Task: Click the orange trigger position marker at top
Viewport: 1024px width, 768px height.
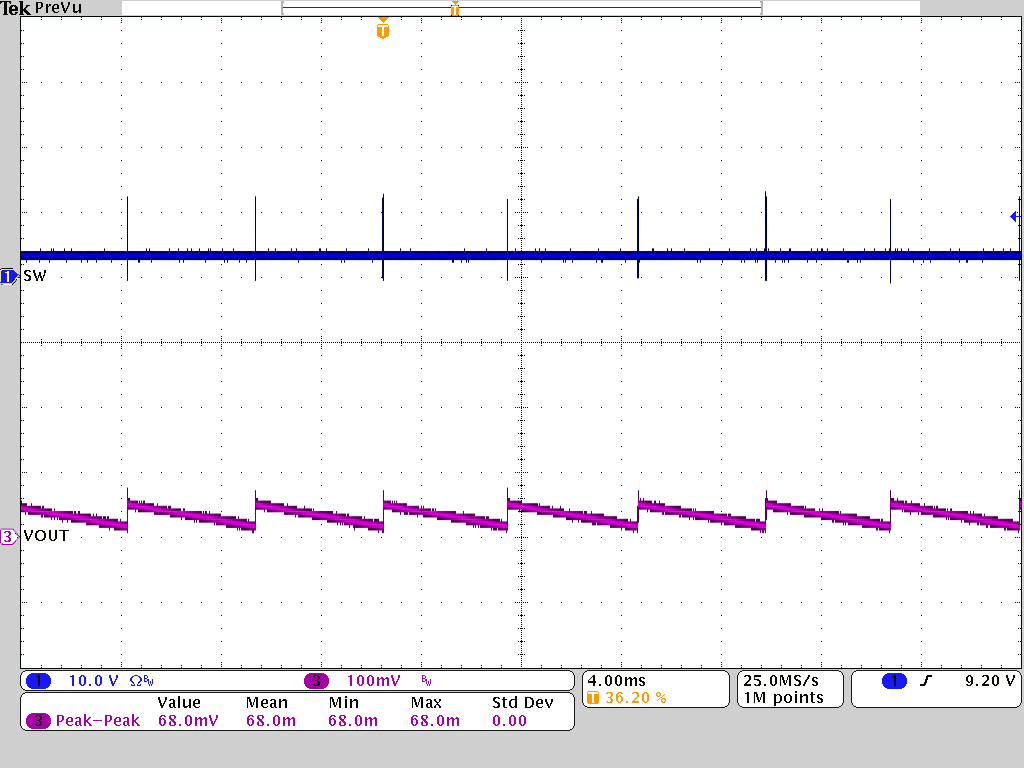Action: [383, 31]
